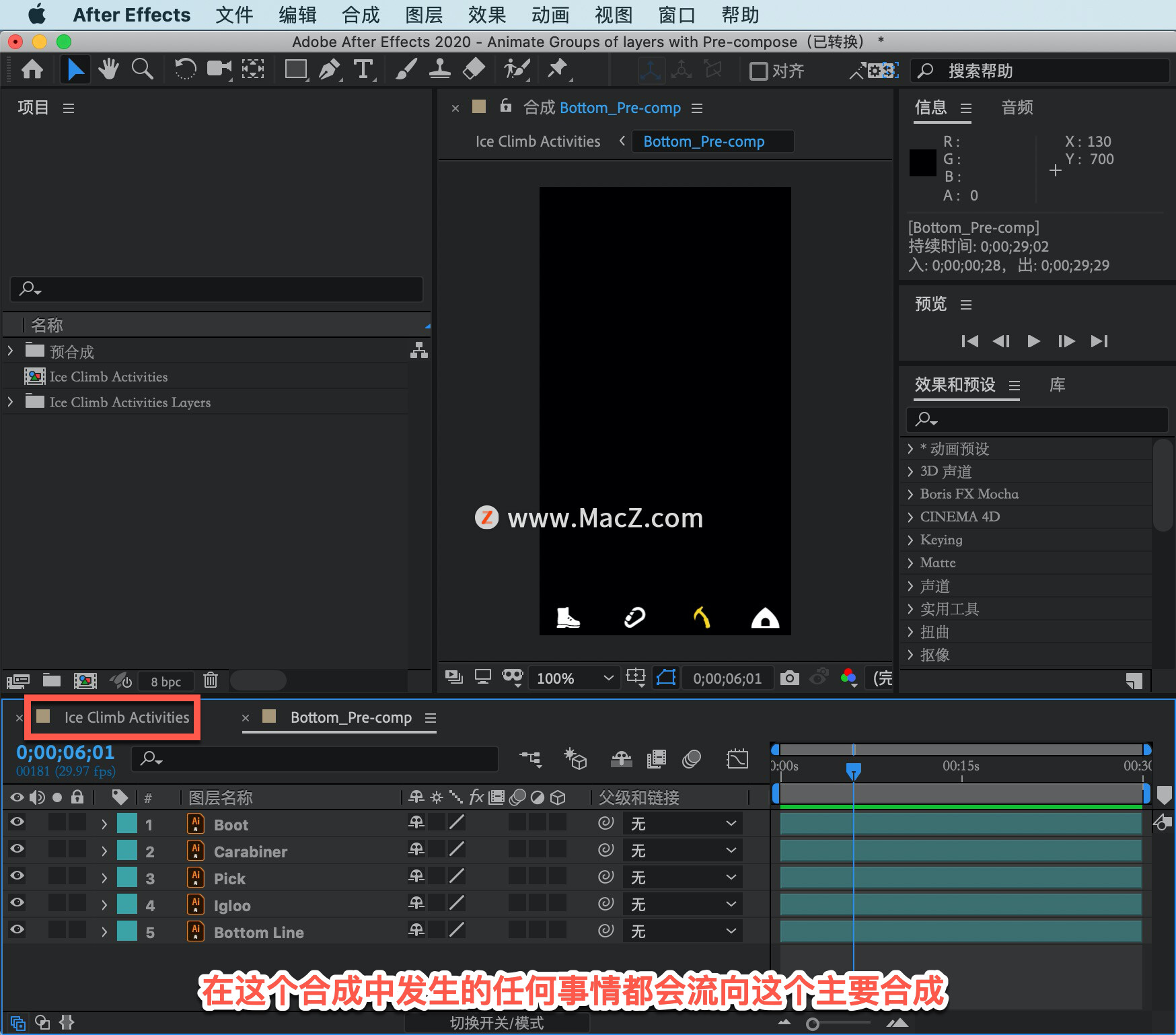Delete selected item with trash icon
Screen dimensions: 1176x1035
tap(211, 680)
